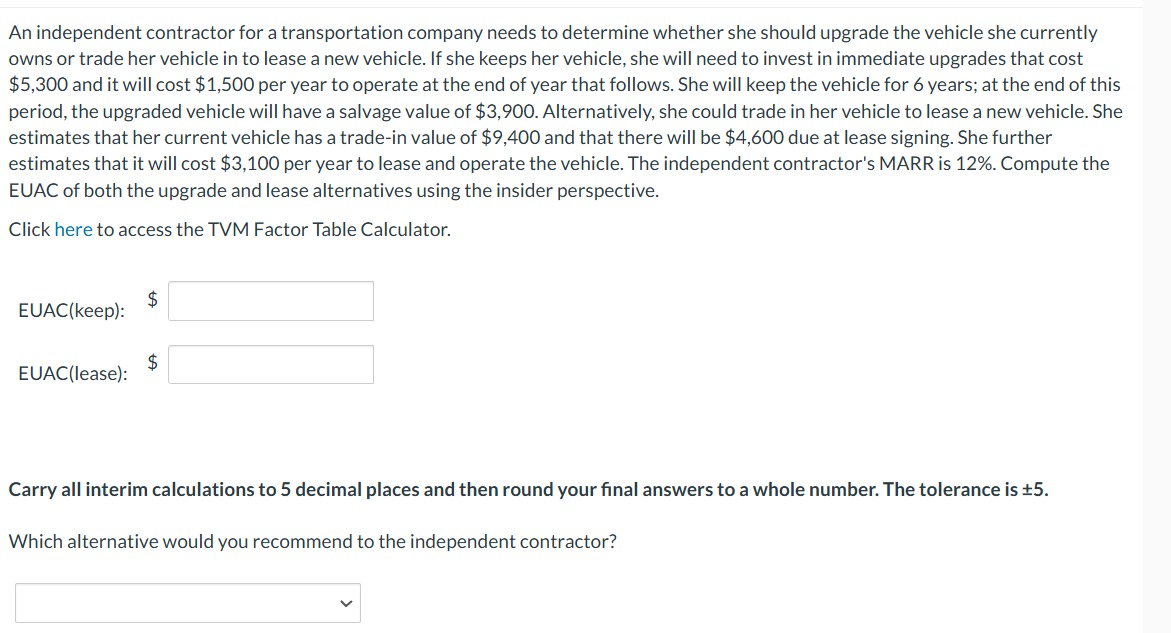Click the bold 'Carry all interim calculations' instruction
Screen dimensions: 1171x633
[528, 490]
